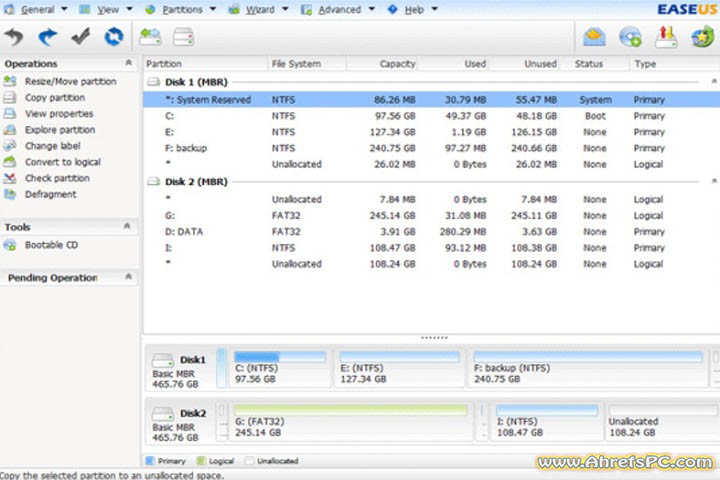Image resolution: width=720 pixels, height=480 pixels.
Task: Open the Wizard menu
Action: (259, 9)
